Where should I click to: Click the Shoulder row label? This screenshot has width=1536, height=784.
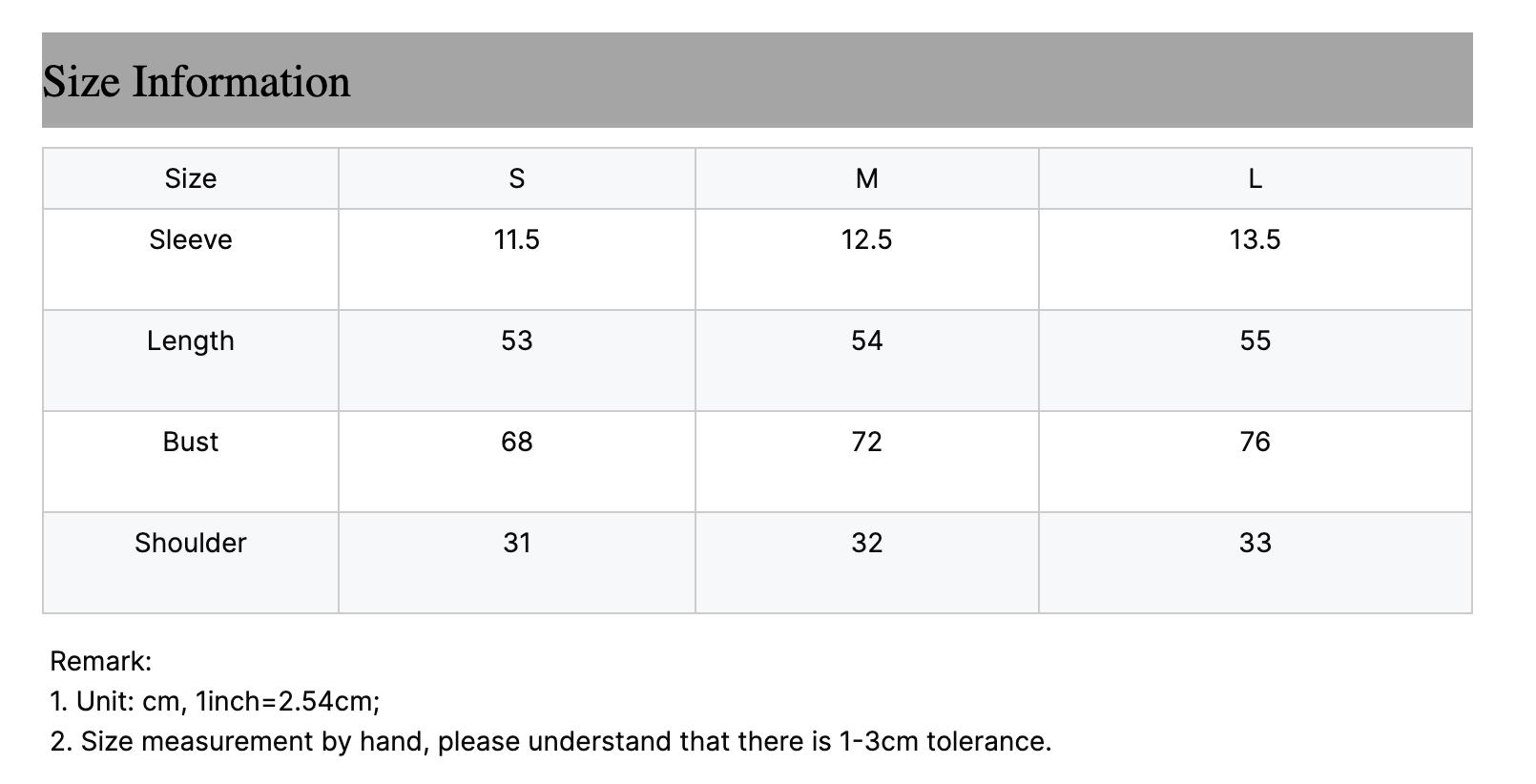pos(191,543)
